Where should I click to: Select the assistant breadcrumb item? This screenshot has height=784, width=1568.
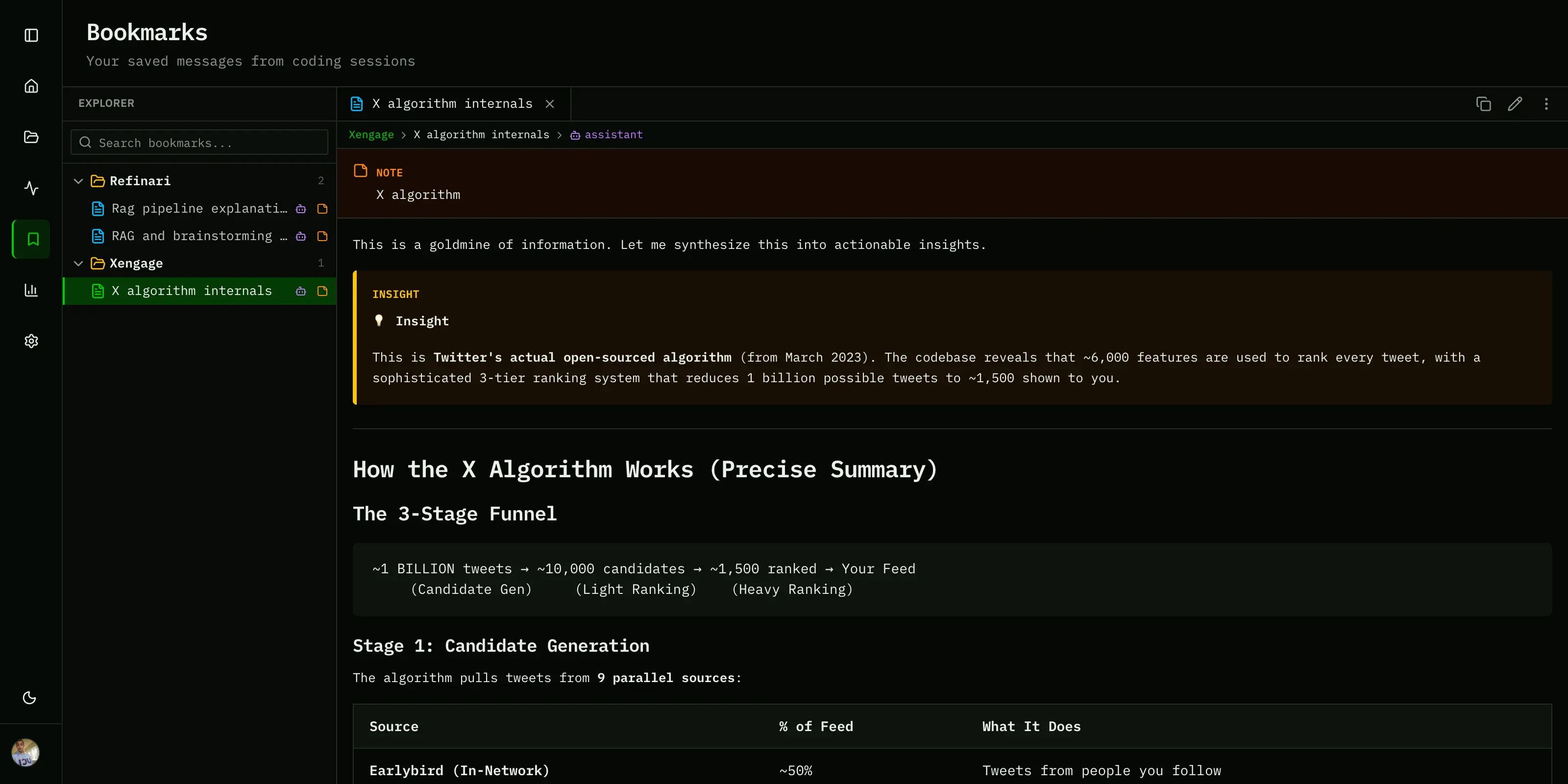(613, 135)
